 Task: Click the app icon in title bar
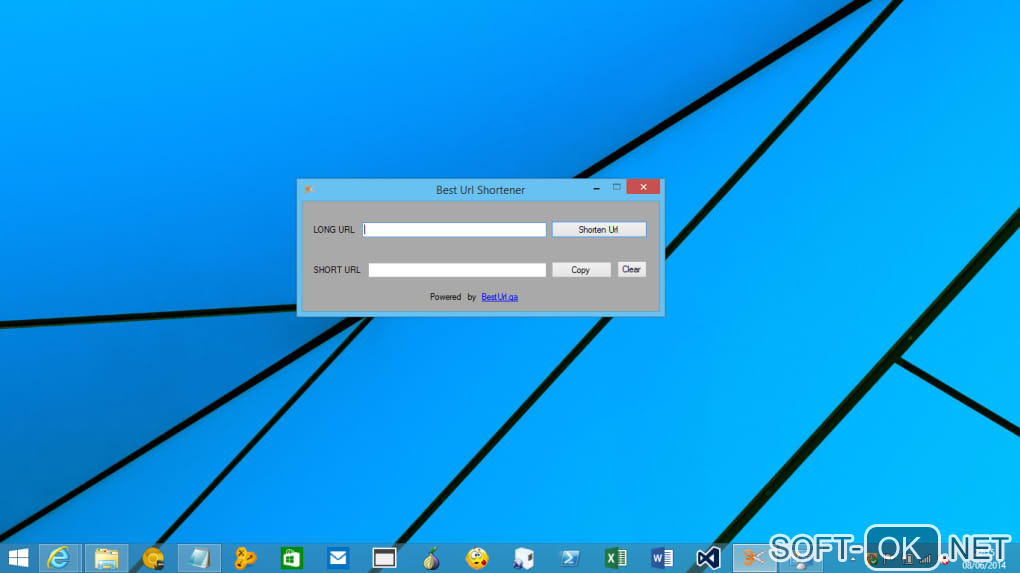coord(308,189)
